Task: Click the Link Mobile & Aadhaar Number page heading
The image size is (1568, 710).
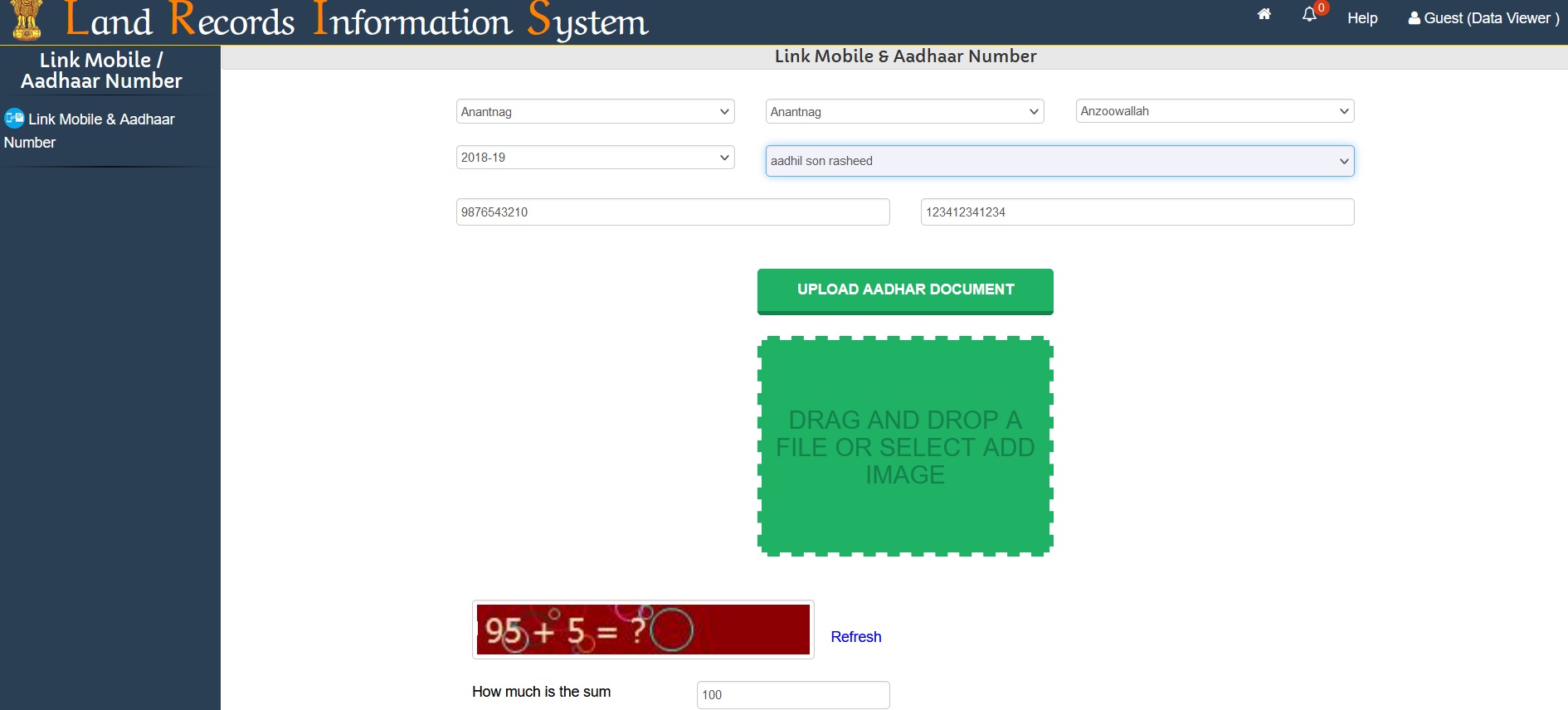Action: pyautogui.click(x=905, y=56)
